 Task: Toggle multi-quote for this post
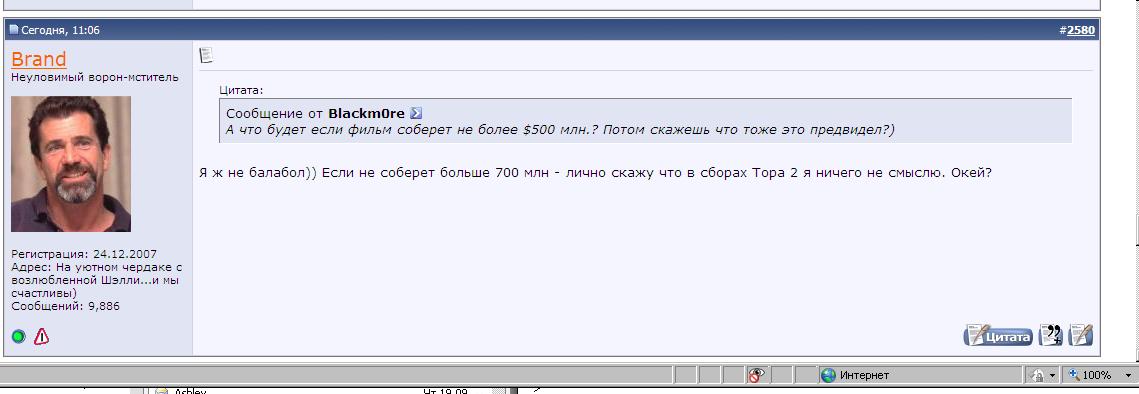click(1050, 335)
